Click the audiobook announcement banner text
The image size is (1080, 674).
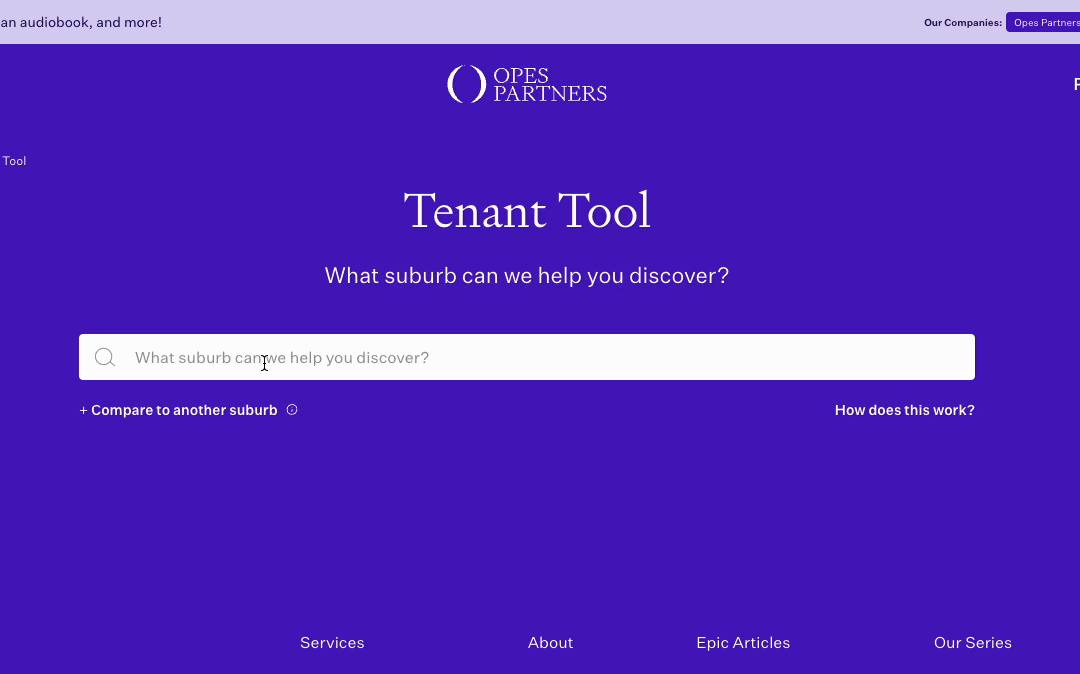[x=80, y=21]
